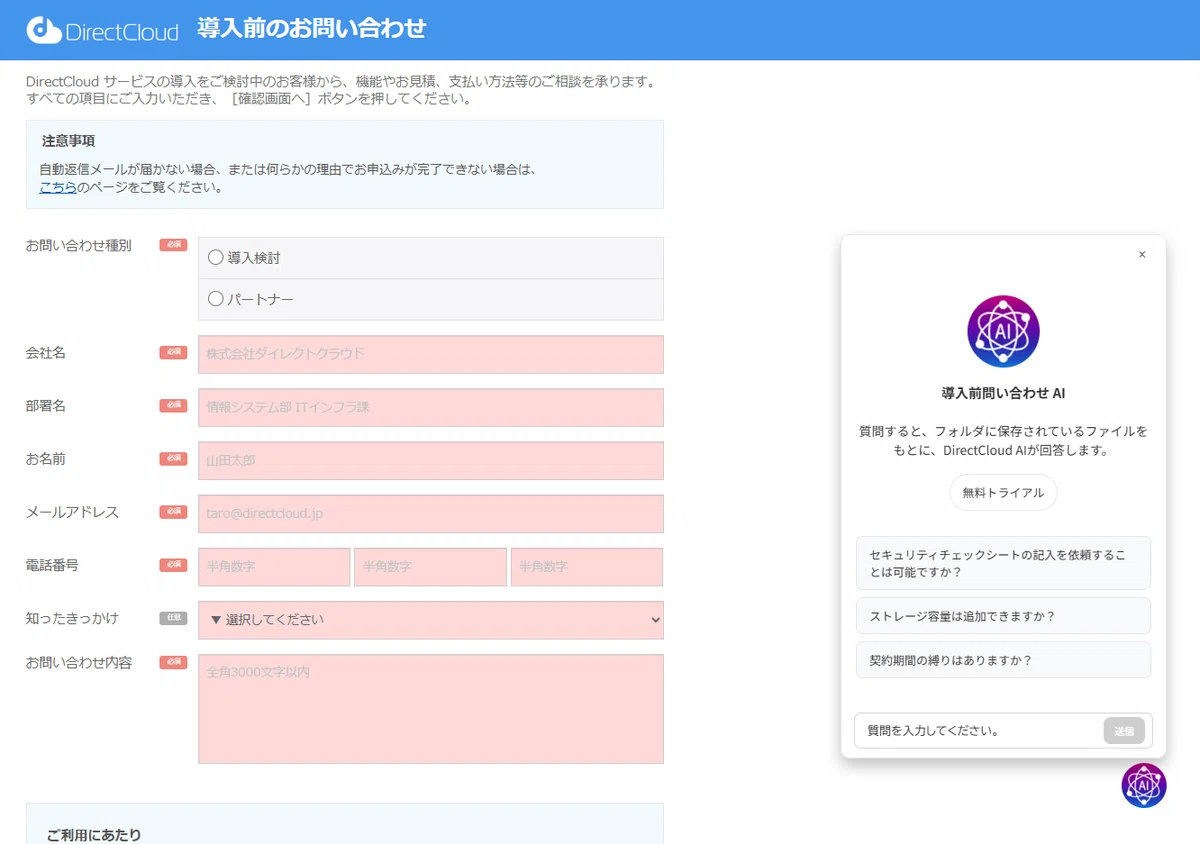
Task: Open the floating AI chat launcher icon
Action: tap(1144, 785)
